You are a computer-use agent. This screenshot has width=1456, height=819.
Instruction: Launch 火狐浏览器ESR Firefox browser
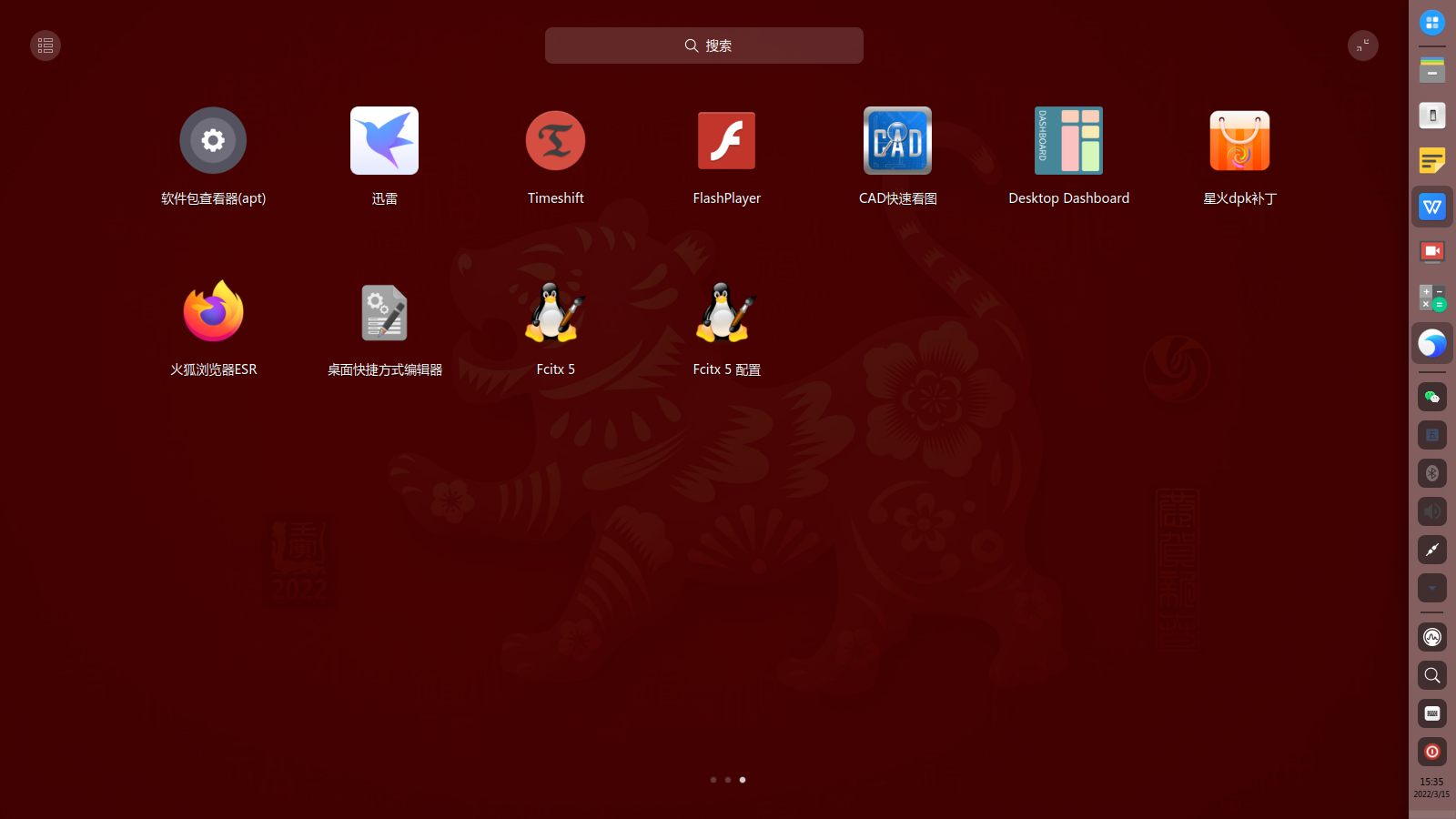click(x=213, y=311)
